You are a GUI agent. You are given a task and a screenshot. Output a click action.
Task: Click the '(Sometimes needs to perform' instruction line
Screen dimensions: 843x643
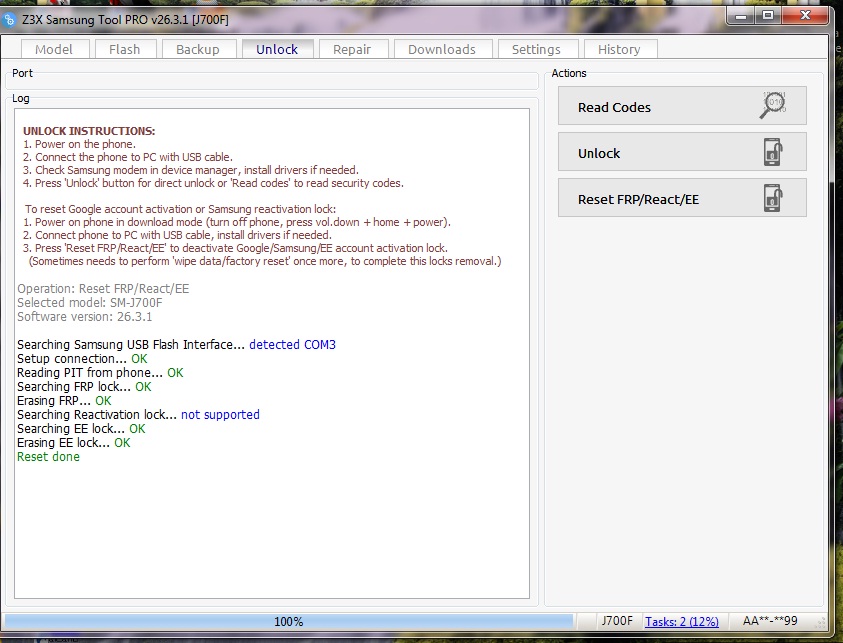[x=265, y=261]
